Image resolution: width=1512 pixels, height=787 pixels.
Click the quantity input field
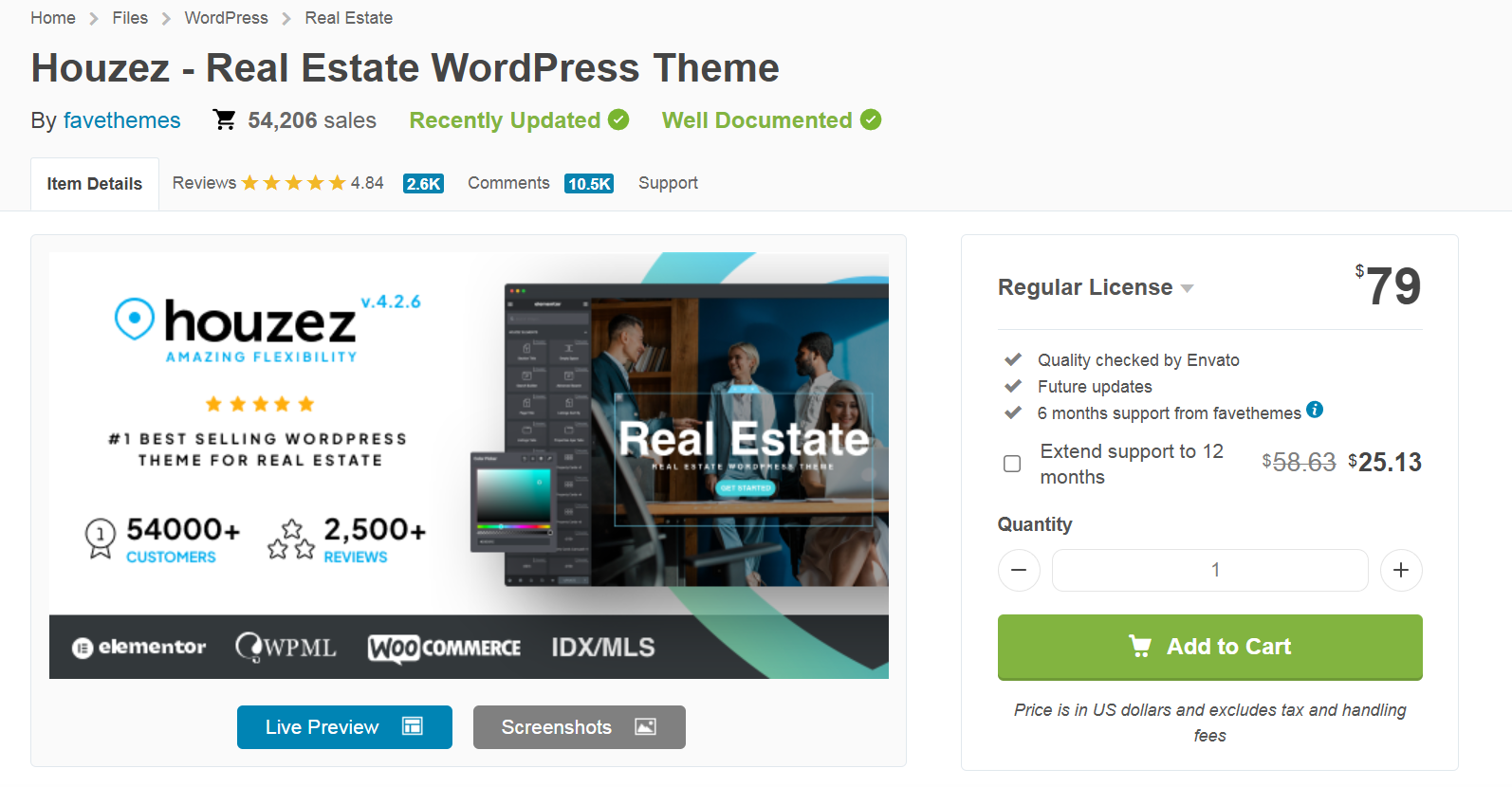(1209, 570)
